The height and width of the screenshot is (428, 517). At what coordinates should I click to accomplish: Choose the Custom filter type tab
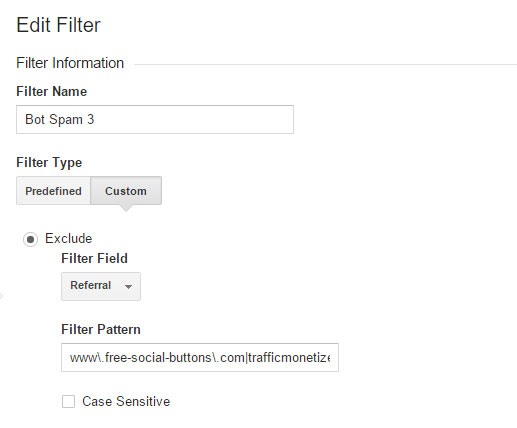tap(126, 191)
